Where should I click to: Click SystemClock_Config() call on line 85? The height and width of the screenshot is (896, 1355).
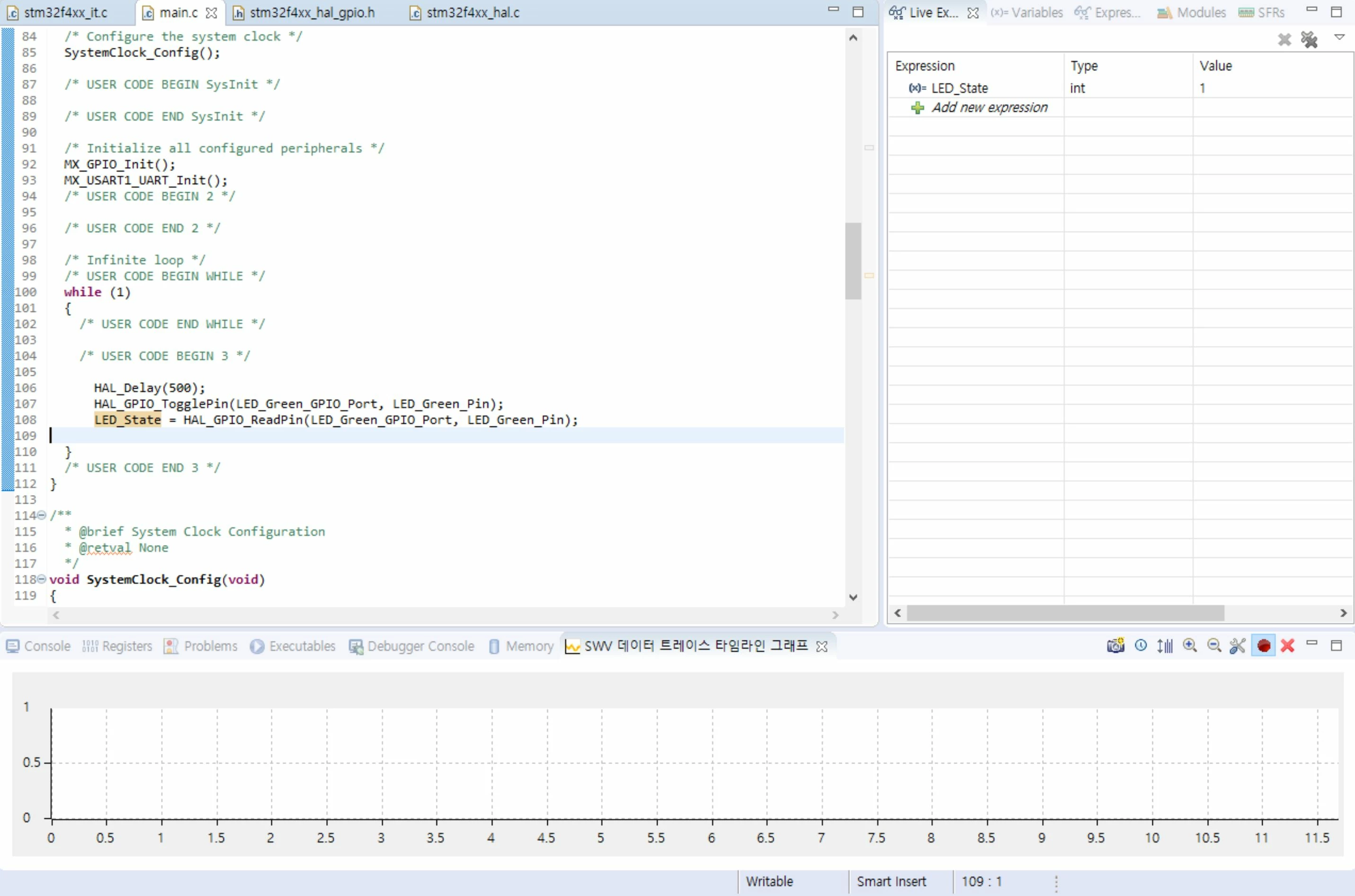(143, 53)
